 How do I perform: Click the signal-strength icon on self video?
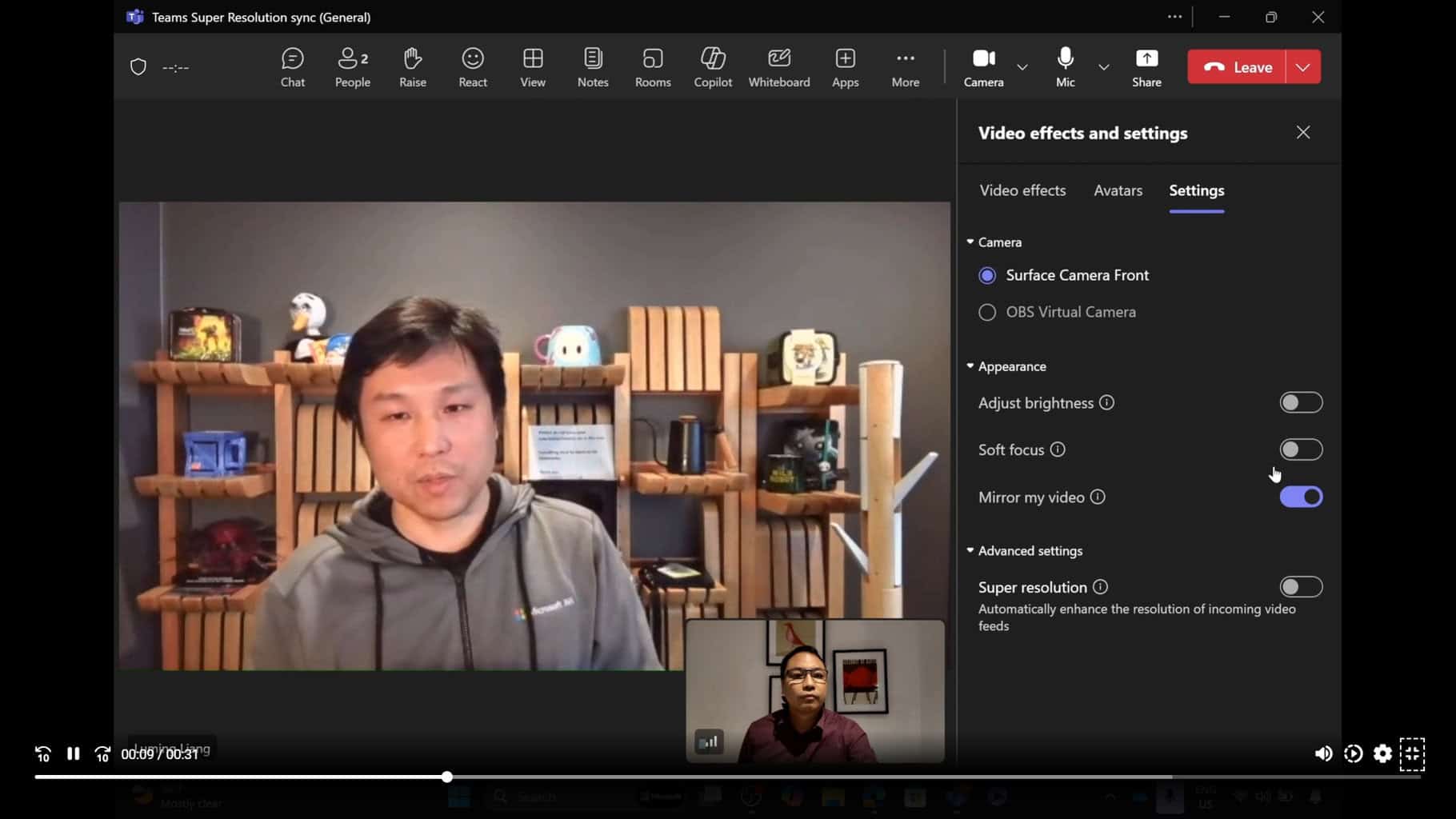coord(709,742)
